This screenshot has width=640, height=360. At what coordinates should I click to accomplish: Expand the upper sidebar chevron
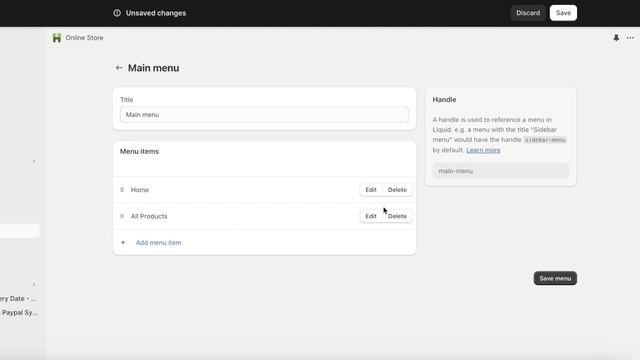(x=34, y=161)
